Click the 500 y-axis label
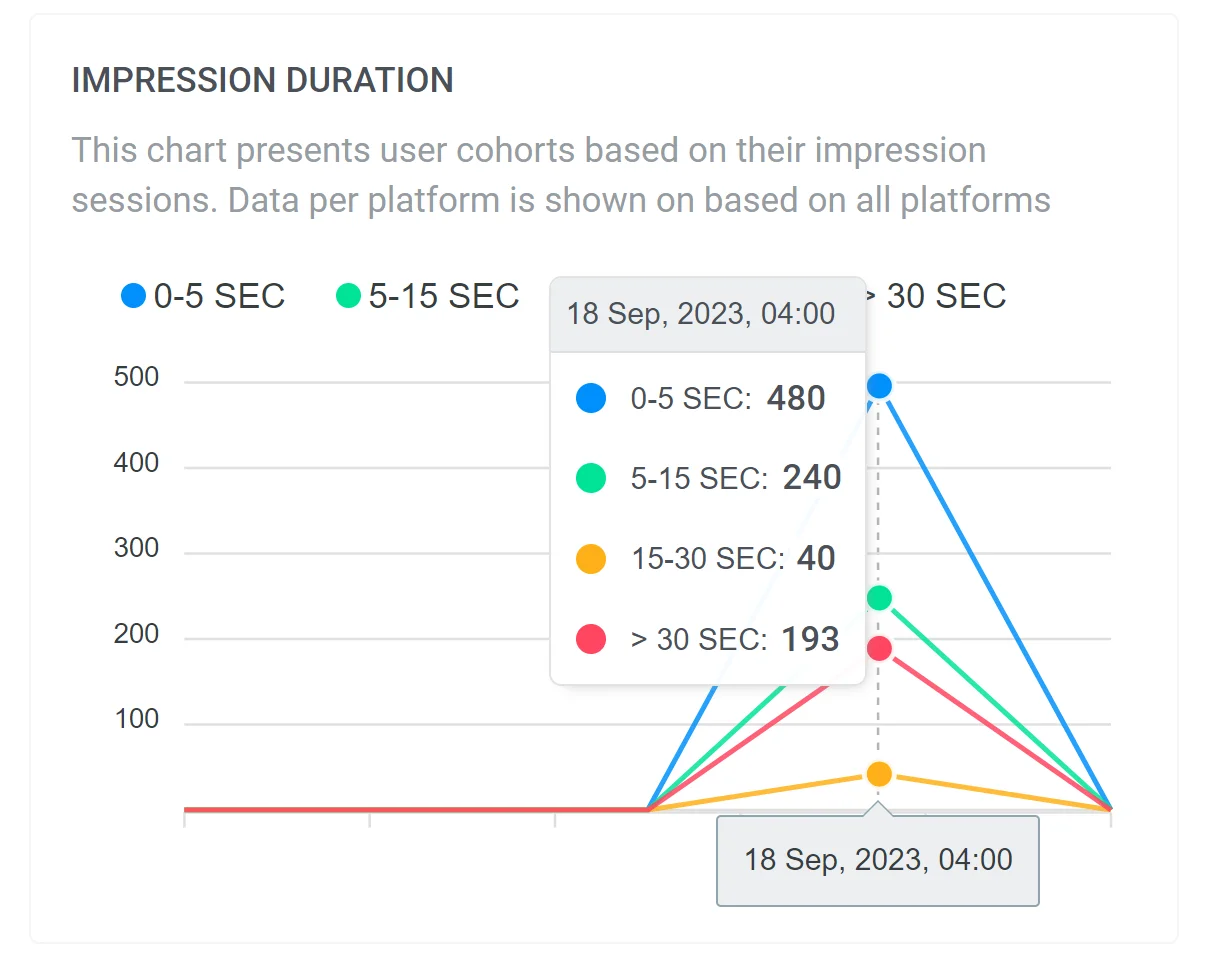 click(136, 378)
